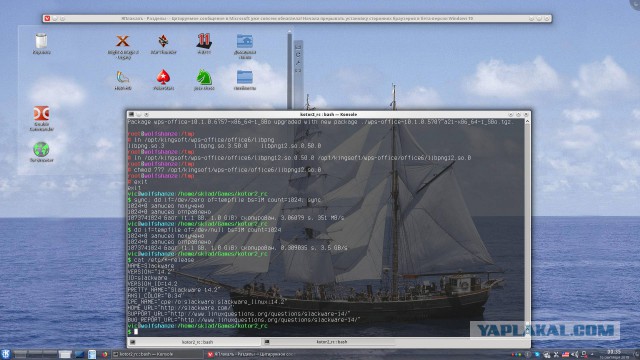Click the wrench settings icon on folder view handle
This screenshot has width=640, height=360.
tap(298, 62)
